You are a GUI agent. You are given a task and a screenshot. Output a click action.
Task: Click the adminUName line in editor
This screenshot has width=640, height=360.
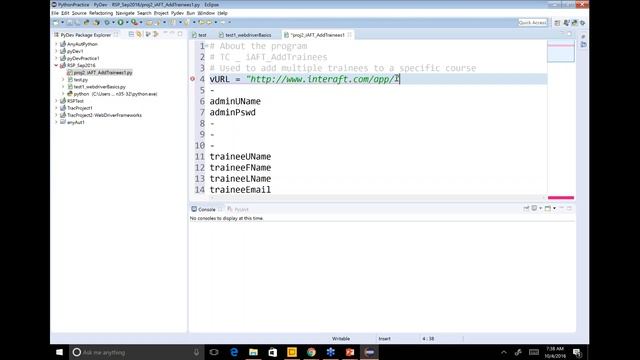235,101
